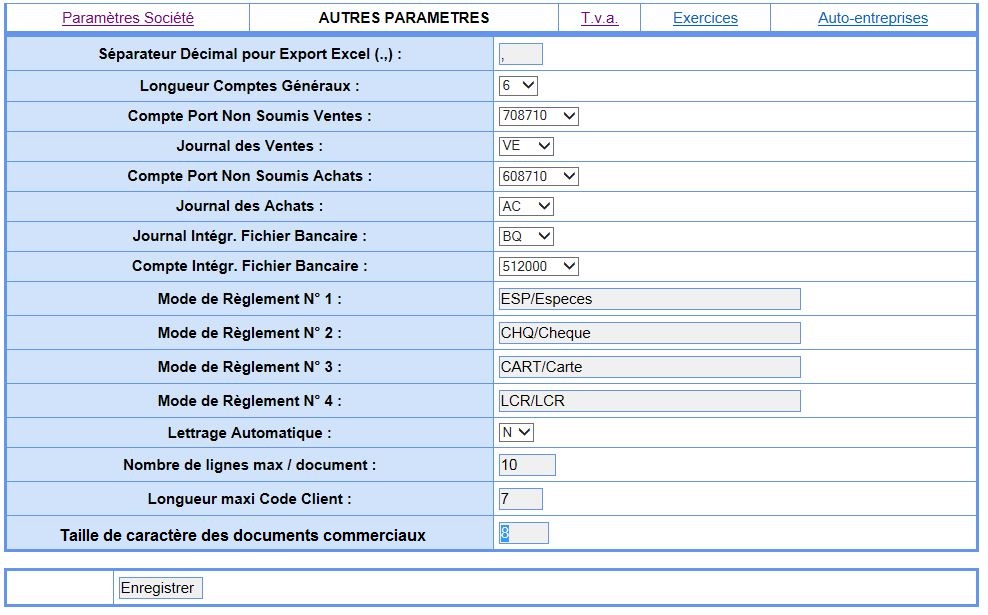Go to the Exercices tab
Screen dimensions: 988x615
click(x=705, y=18)
